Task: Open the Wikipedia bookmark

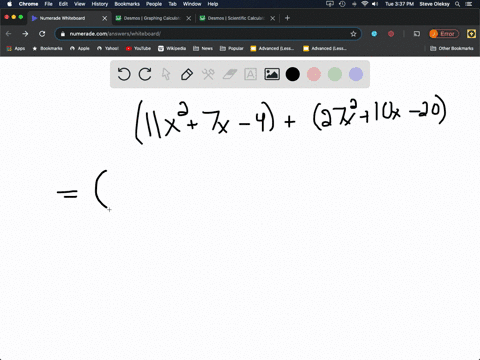Action: tap(172, 48)
